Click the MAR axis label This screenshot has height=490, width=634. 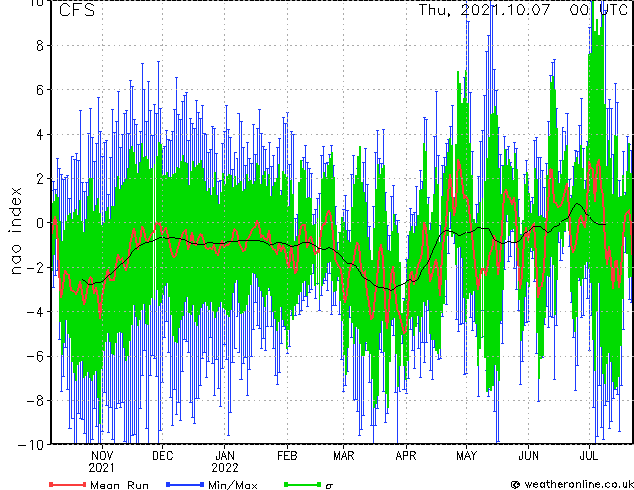(x=344, y=456)
